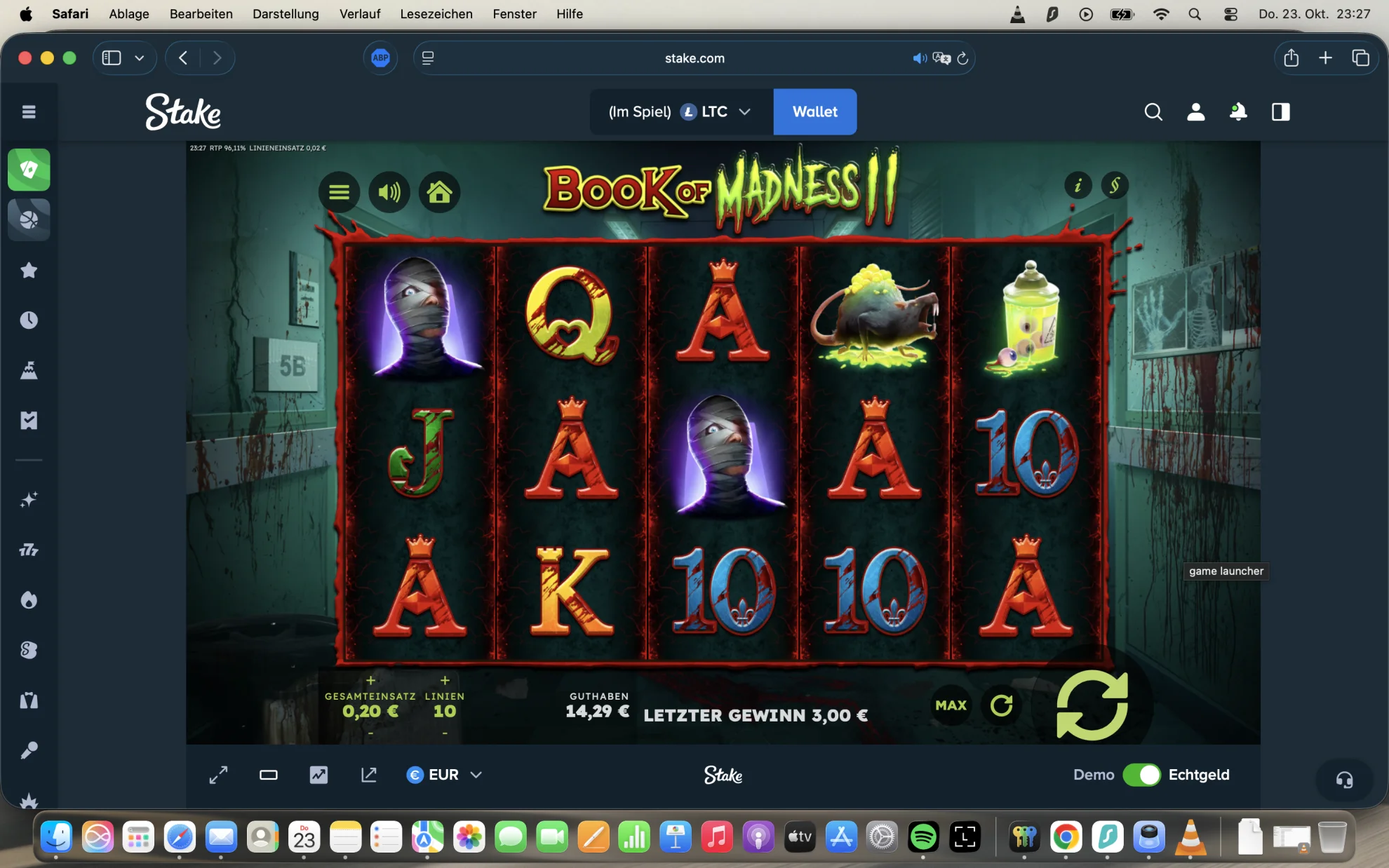Select the Casino section in sidebar

29,170
